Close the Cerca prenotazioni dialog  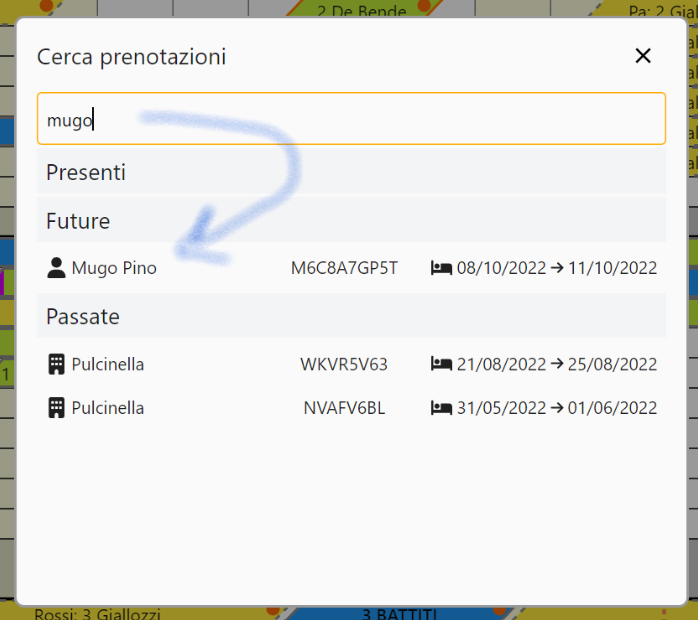[643, 56]
